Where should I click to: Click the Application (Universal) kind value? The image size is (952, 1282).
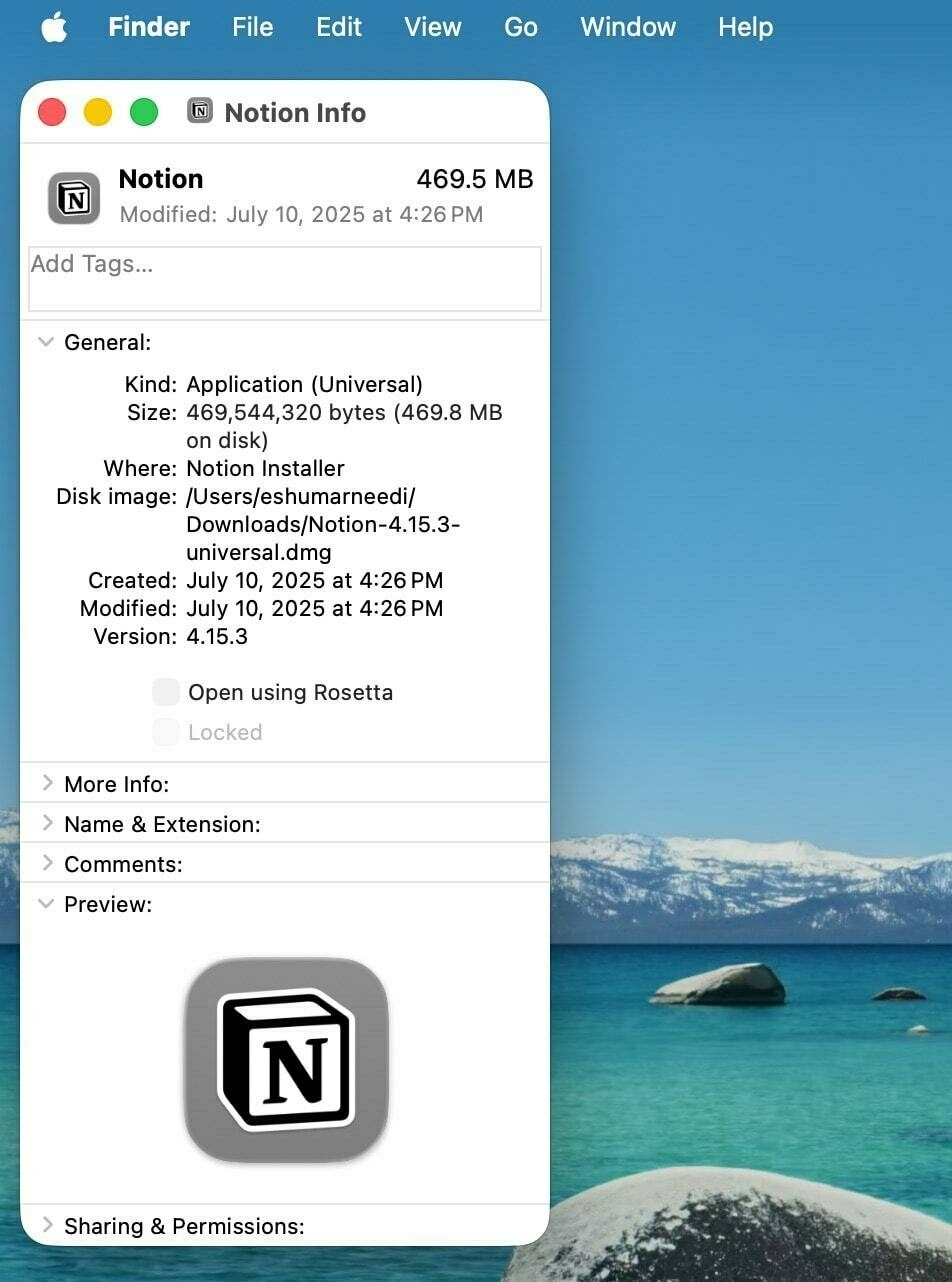(x=305, y=385)
